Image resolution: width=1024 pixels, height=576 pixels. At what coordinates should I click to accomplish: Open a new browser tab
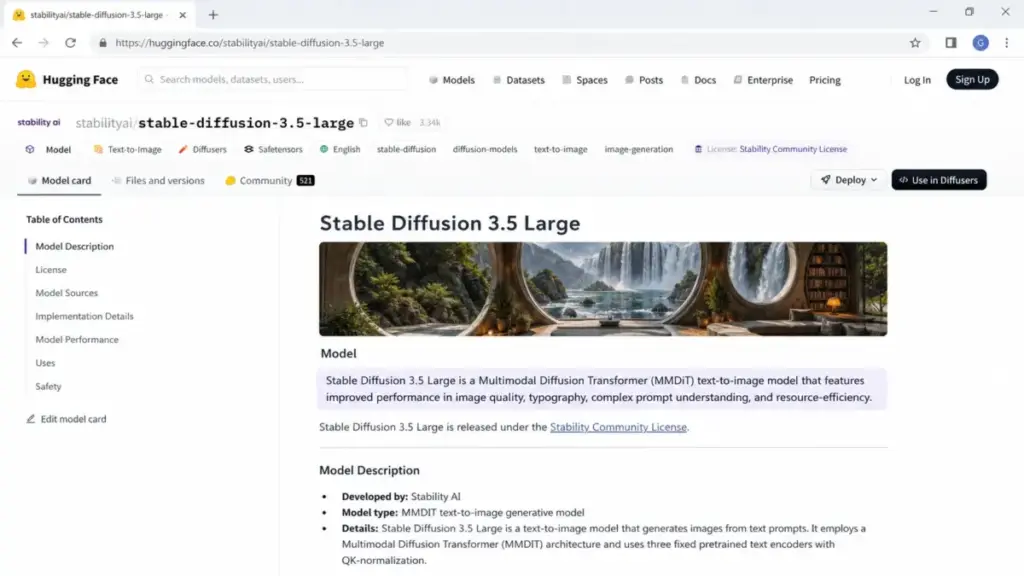pyautogui.click(x=213, y=14)
